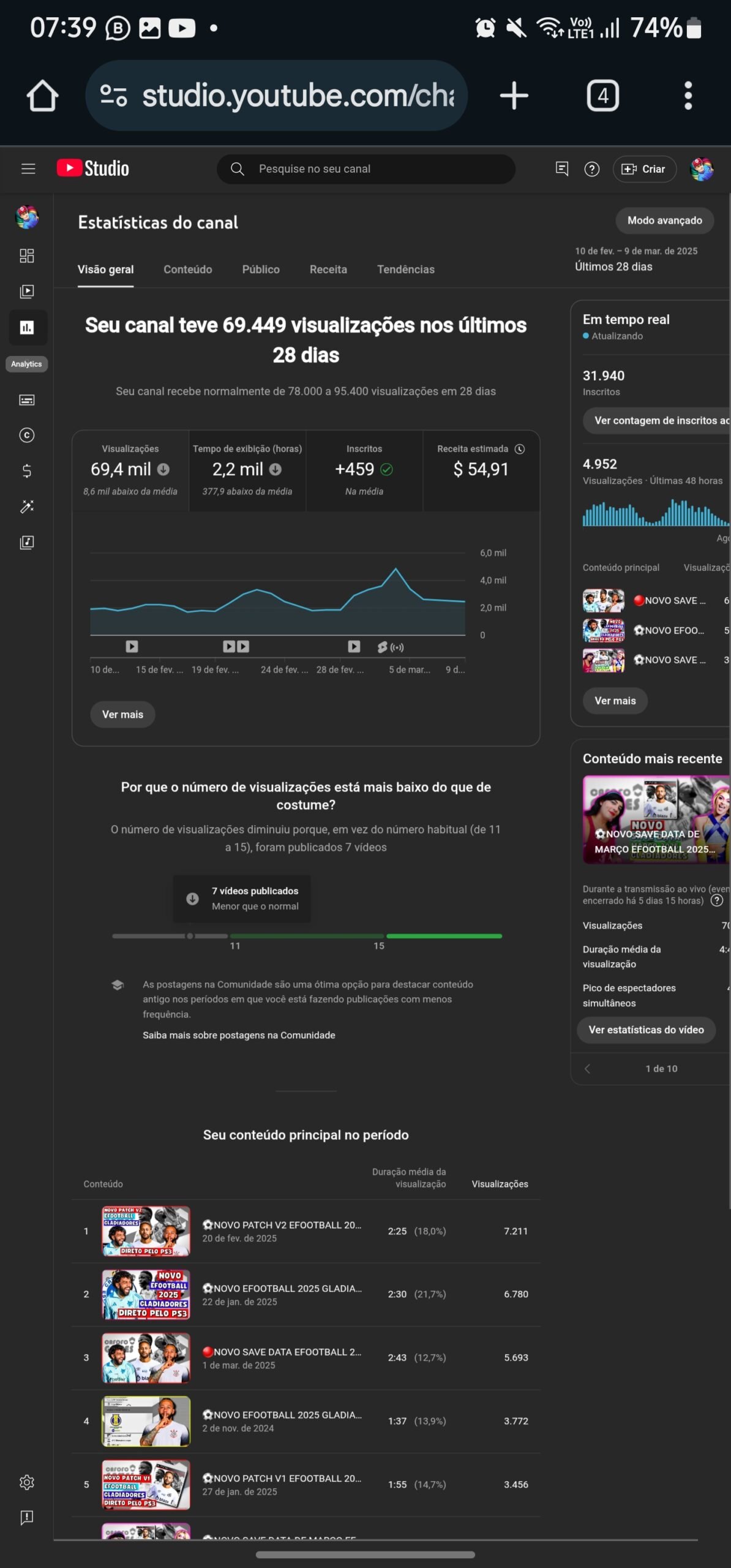Image resolution: width=731 pixels, height=1568 pixels.
Task: Open the 'Últimos 28 dias' date range dropdown
Action: (x=637, y=259)
